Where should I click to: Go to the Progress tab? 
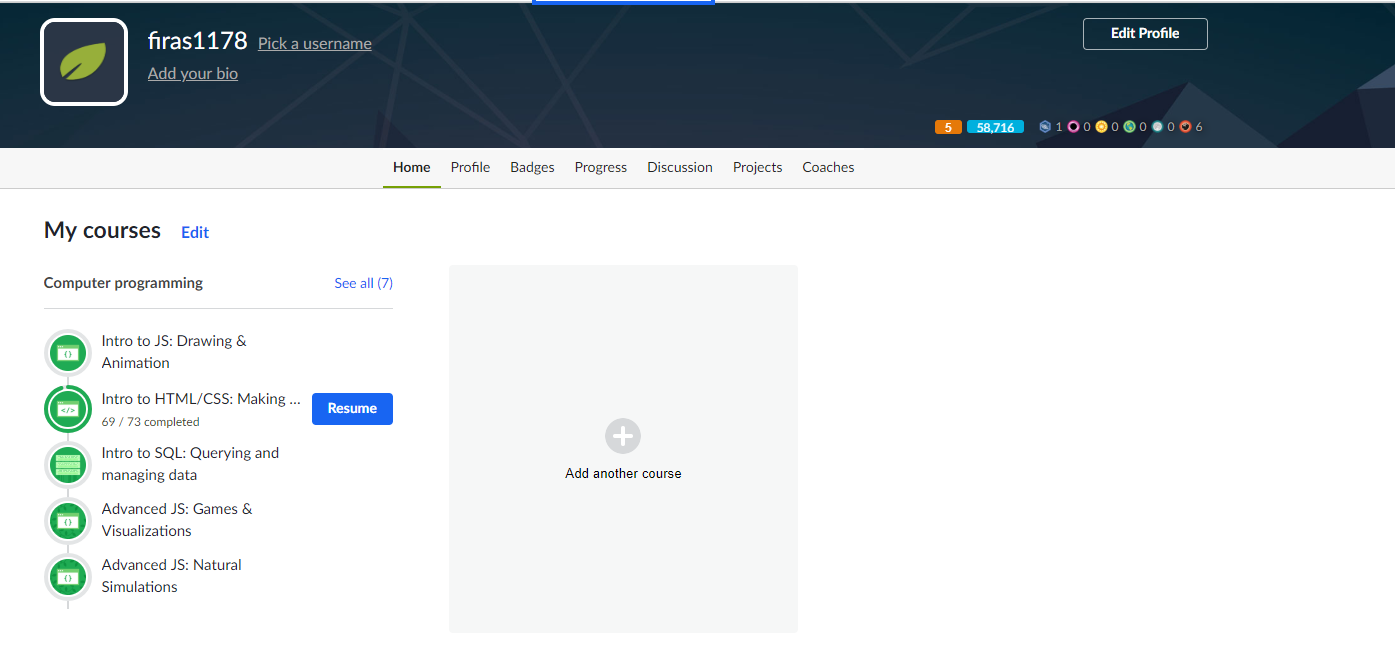pos(601,167)
